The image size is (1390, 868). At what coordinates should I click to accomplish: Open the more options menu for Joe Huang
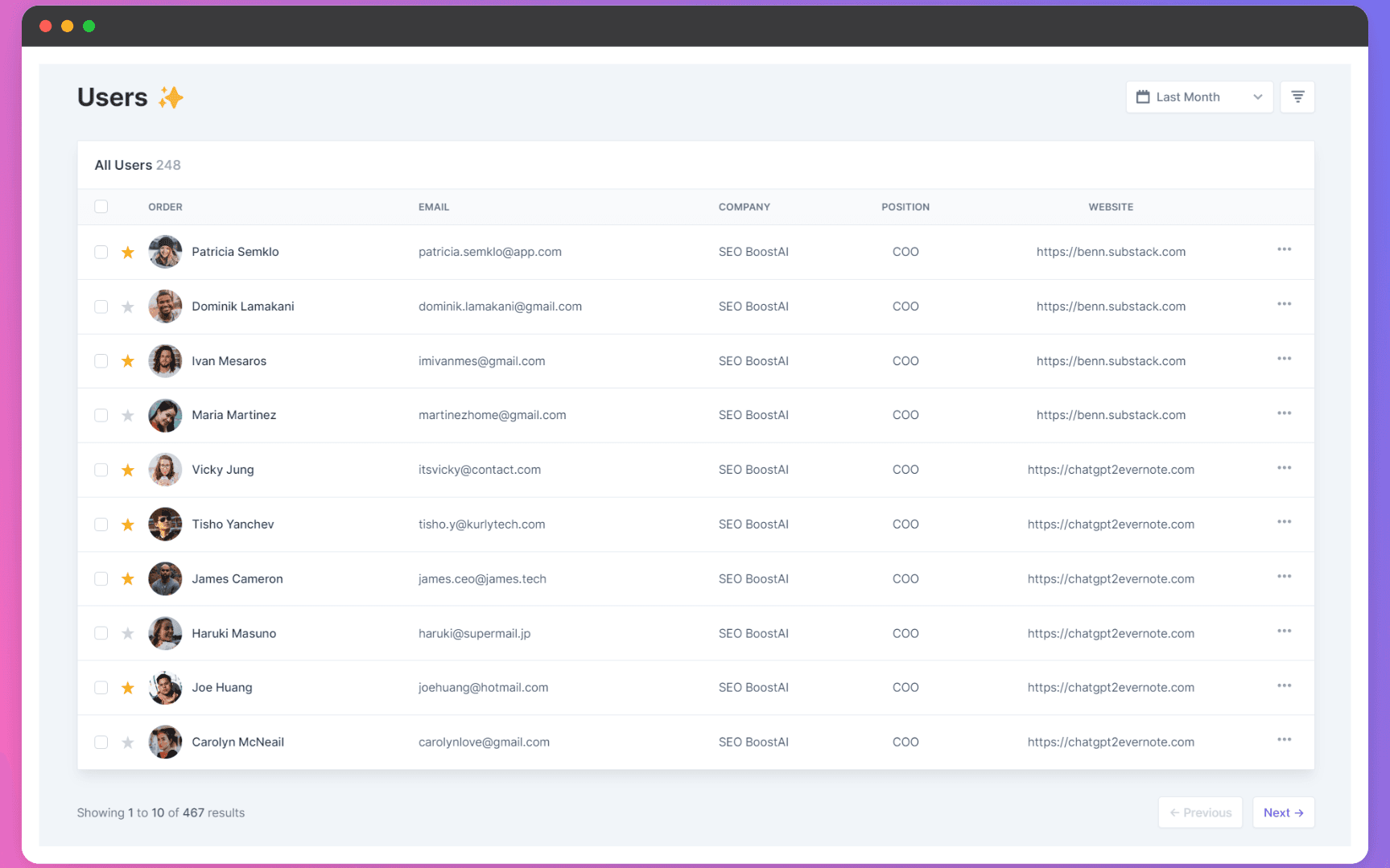pos(1284,685)
